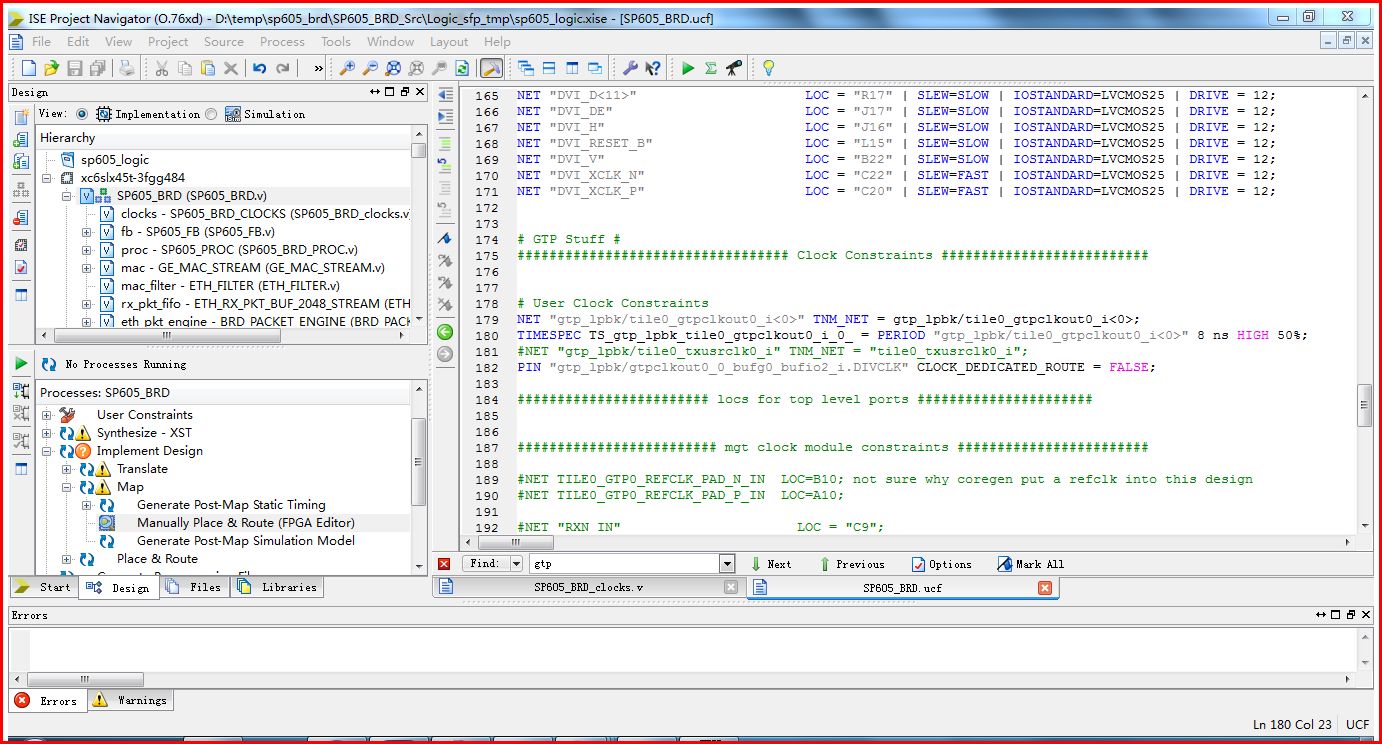Toggle the highlighted wrench-hammer toolbar icon

click(x=491, y=68)
